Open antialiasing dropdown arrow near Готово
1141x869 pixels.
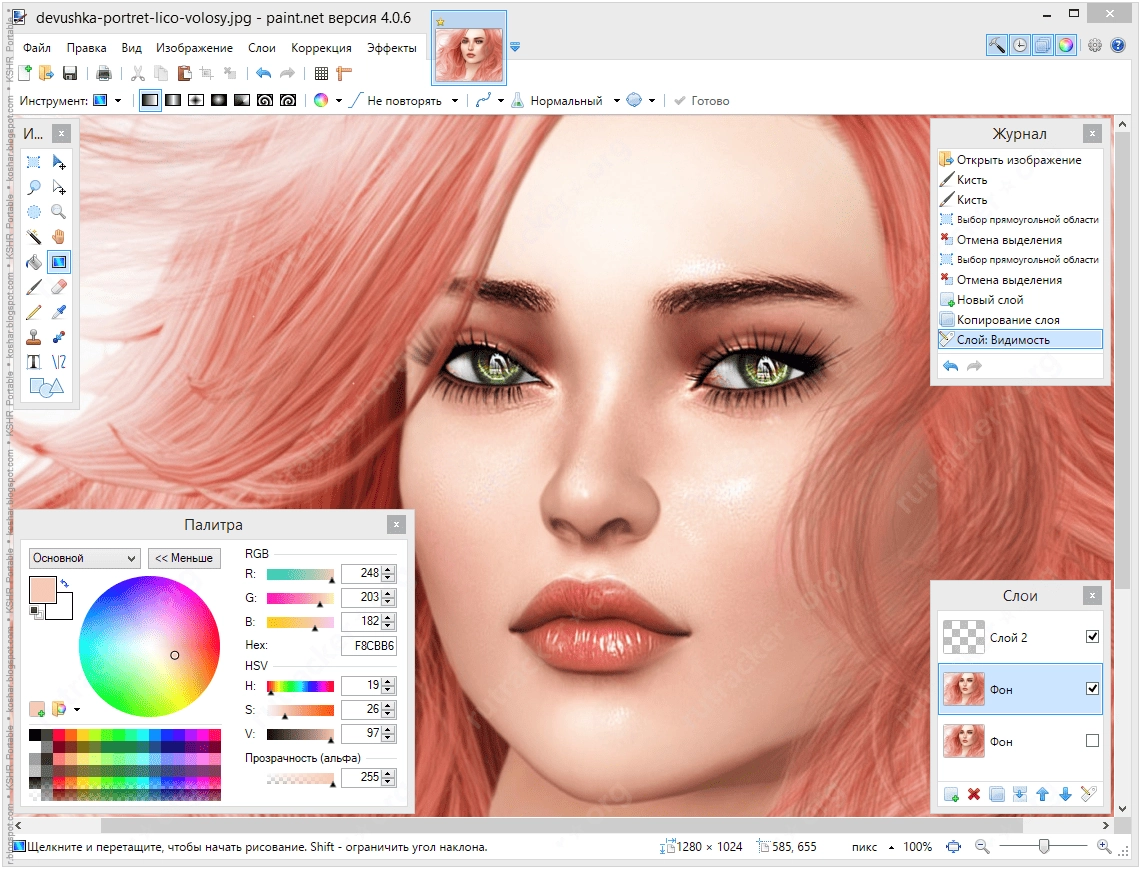tap(652, 101)
